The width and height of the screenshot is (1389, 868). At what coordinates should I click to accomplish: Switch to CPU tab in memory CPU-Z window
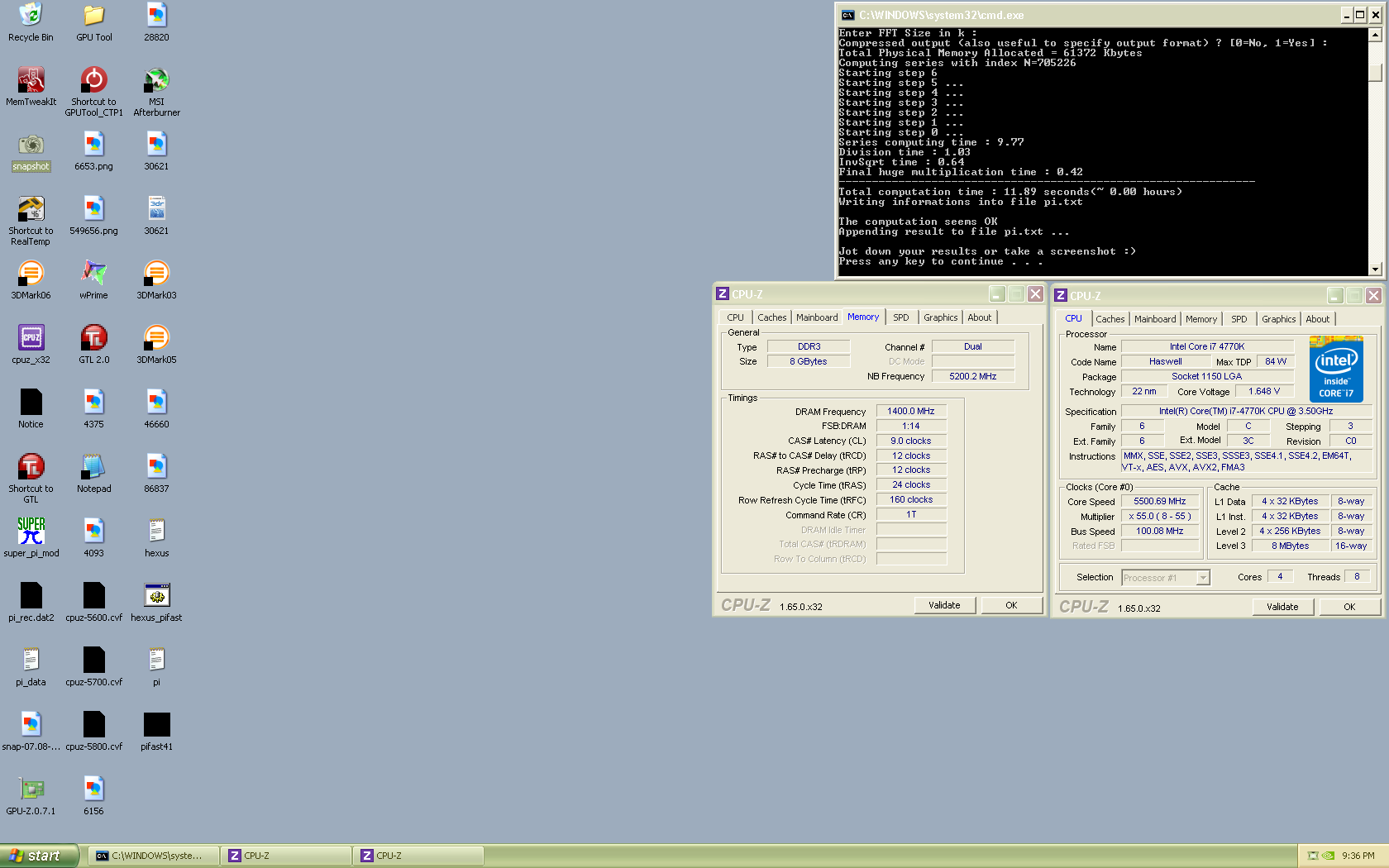735,317
